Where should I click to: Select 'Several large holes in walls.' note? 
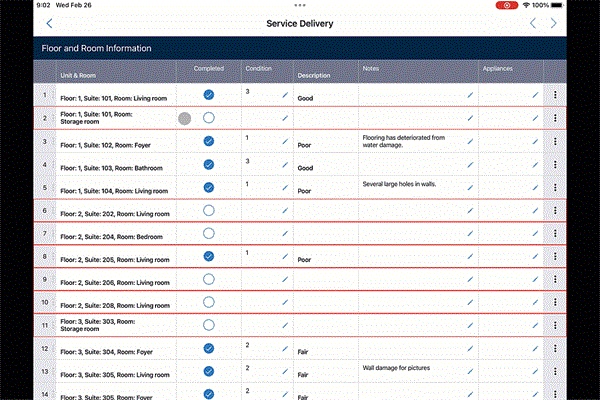coord(399,184)
